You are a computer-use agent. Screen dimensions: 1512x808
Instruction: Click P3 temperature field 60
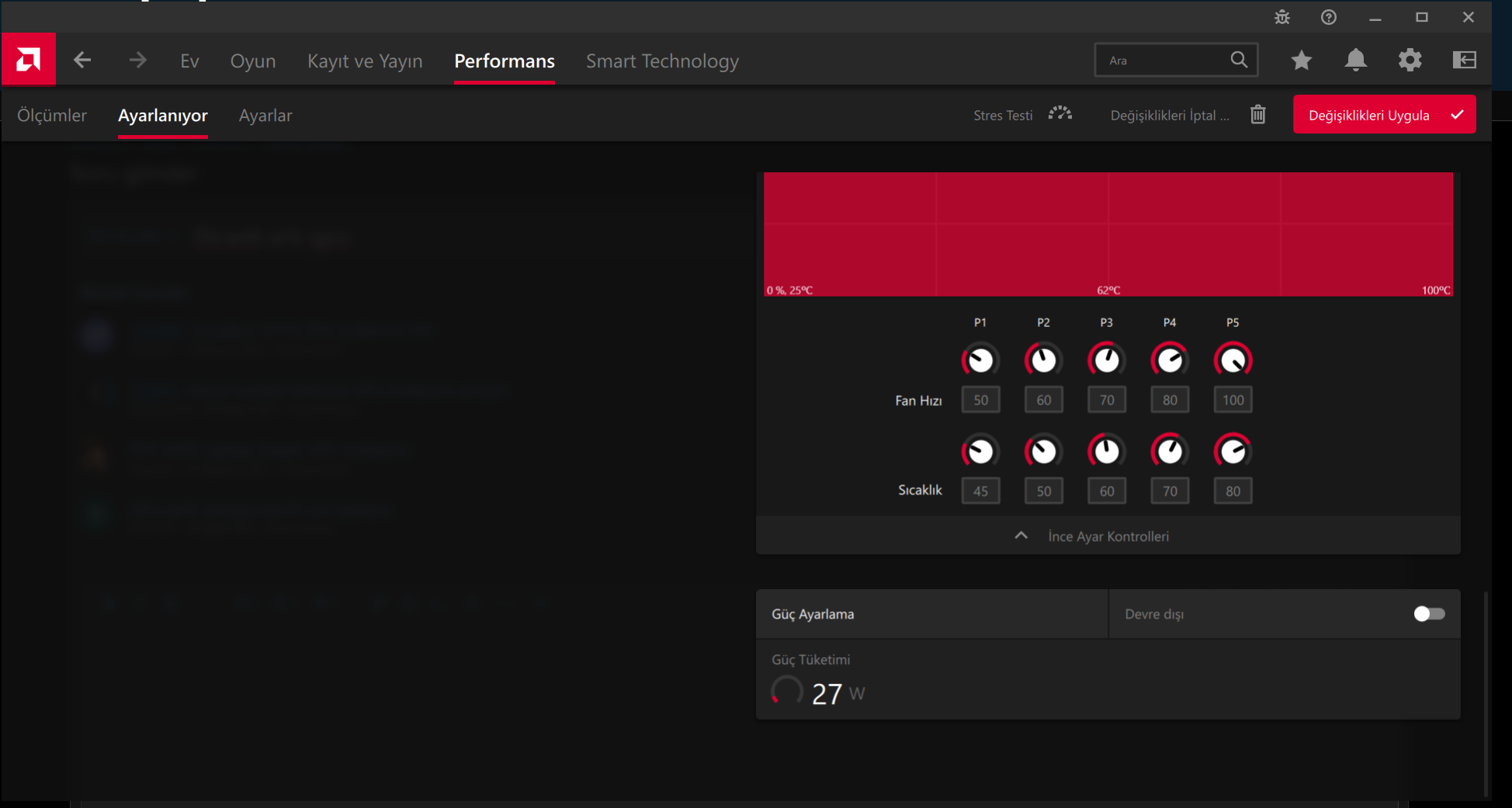coord(1107,491)
